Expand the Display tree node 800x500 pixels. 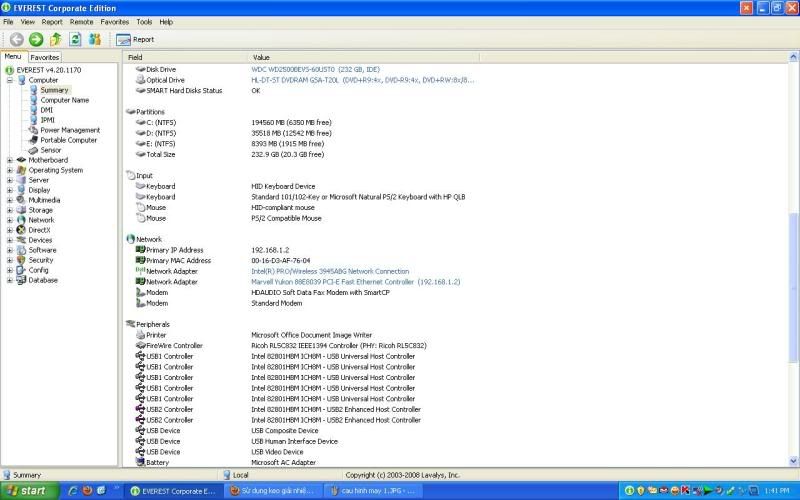[x=10, y=190]
